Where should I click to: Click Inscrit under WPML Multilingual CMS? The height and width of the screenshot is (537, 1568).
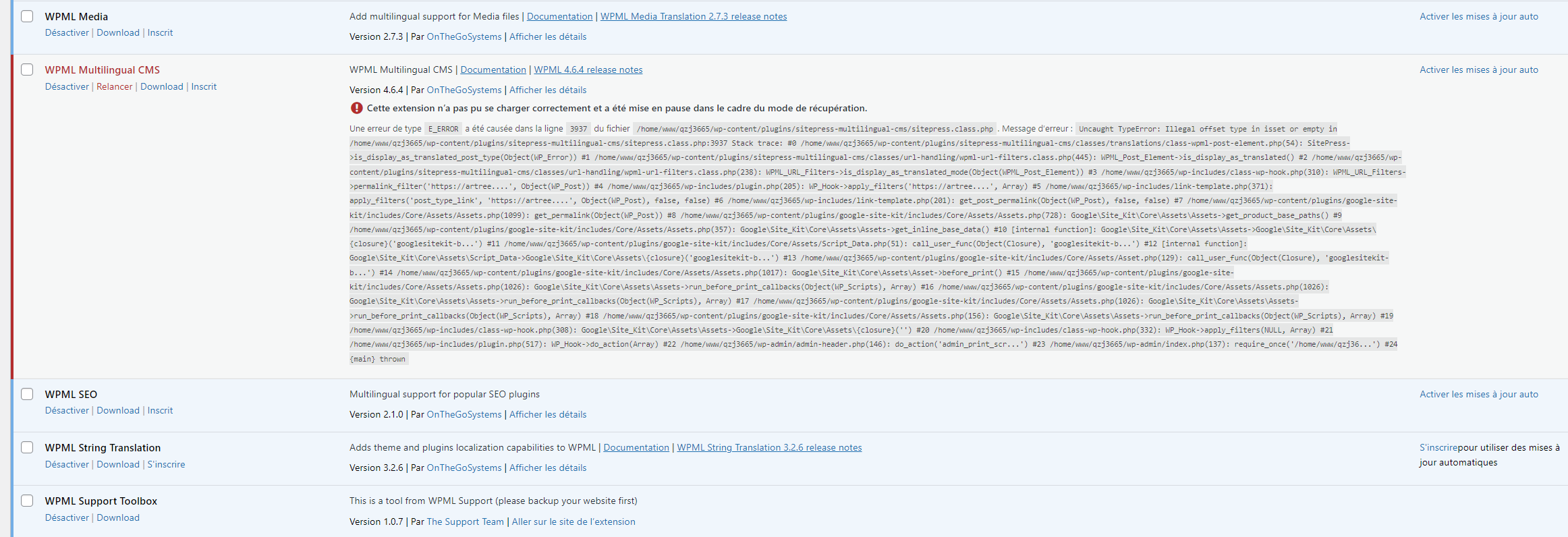(x=204, y=86)
